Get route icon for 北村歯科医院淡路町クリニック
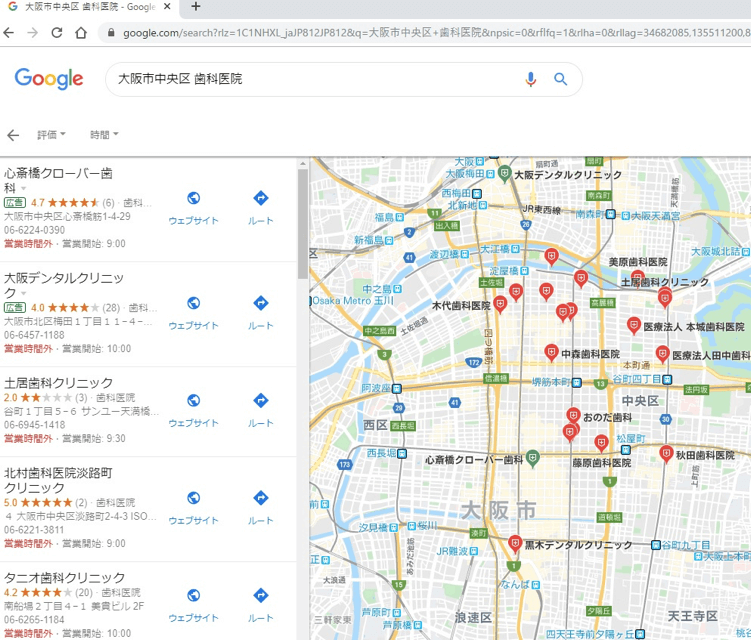 [x=261, y=498]
